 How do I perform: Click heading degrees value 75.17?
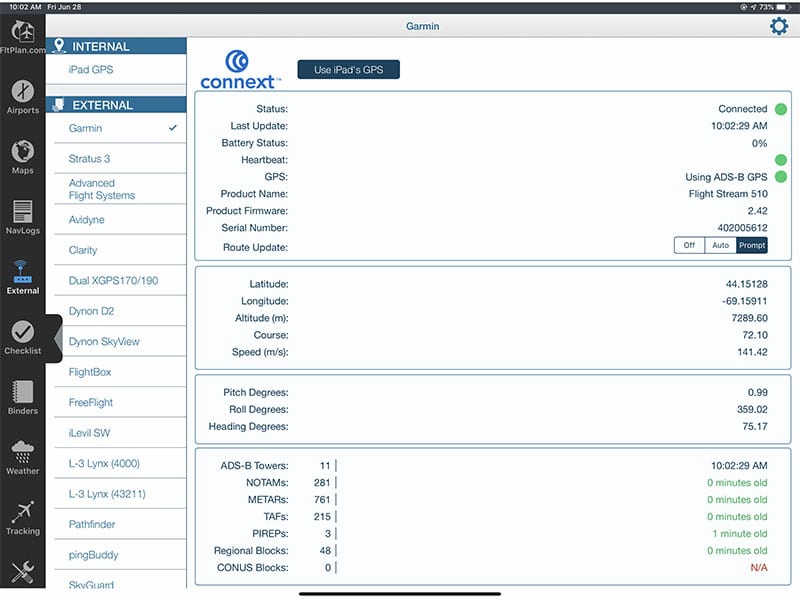(x=755, y=427)
